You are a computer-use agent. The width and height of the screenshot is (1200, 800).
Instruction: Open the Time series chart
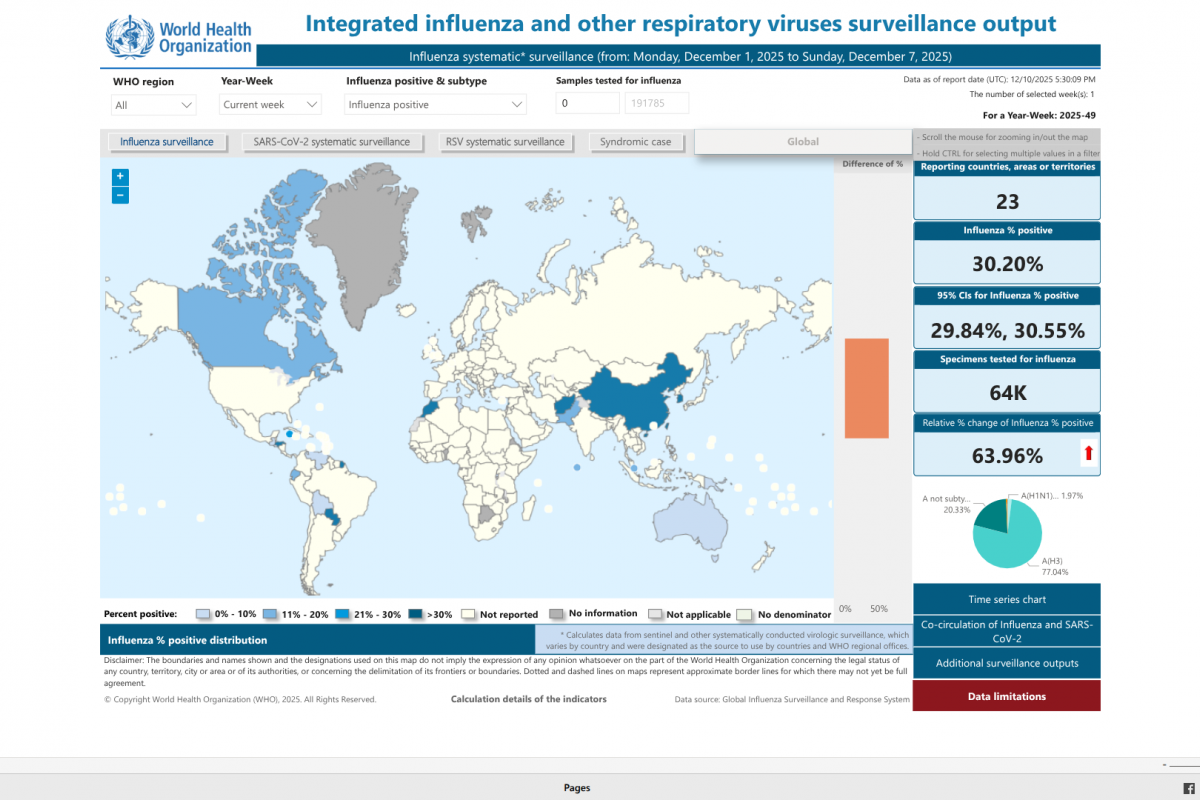(1006, 599)
